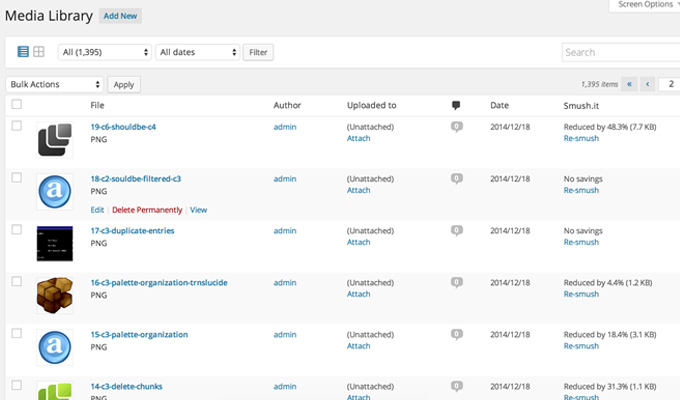Re-smush the 15-c3-palette-organization image
The image size is (680, 400).
pyautogui.click(x=581, y=346)
